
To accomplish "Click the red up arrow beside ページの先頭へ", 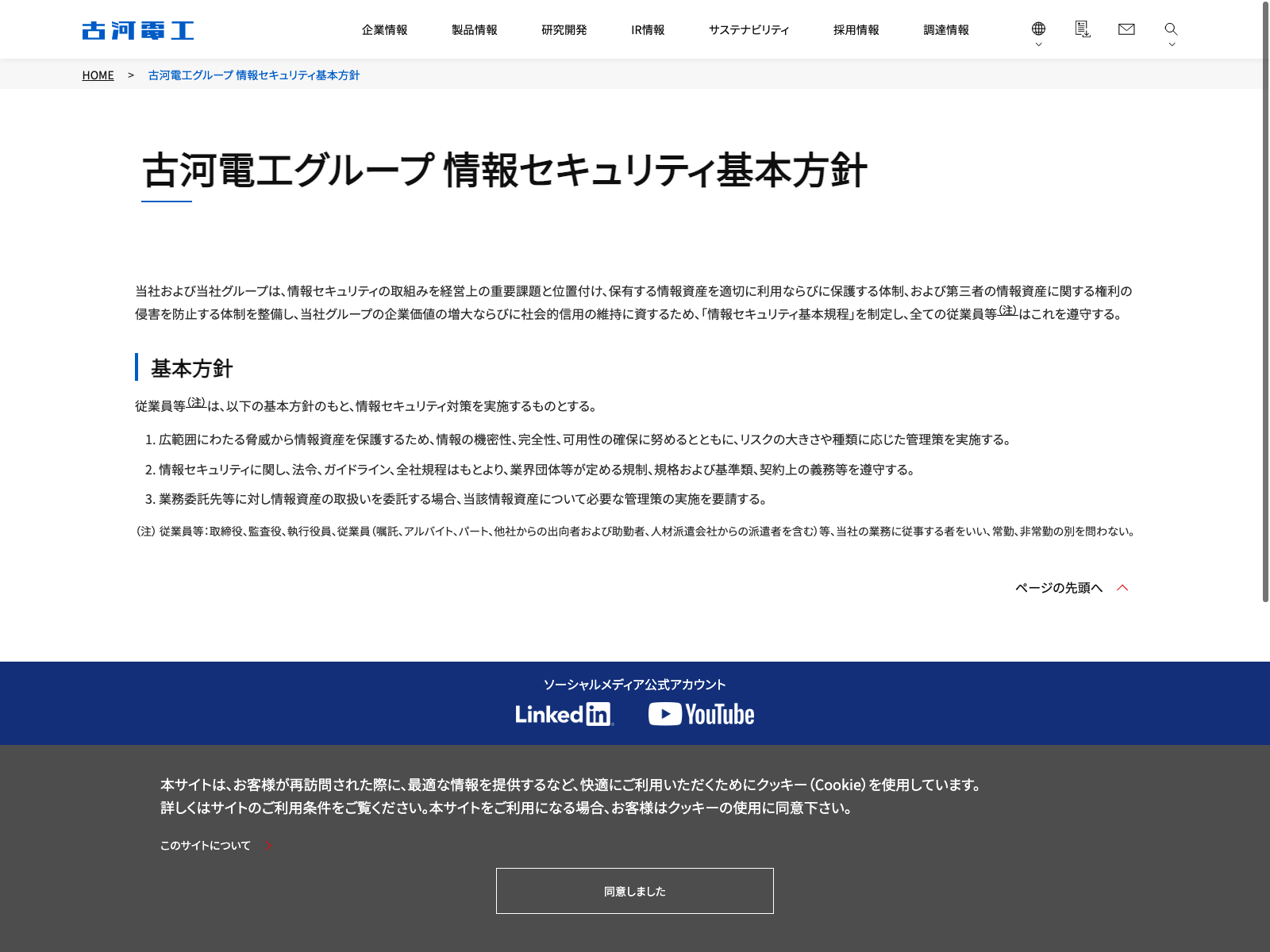I will tap(1122, 588).
